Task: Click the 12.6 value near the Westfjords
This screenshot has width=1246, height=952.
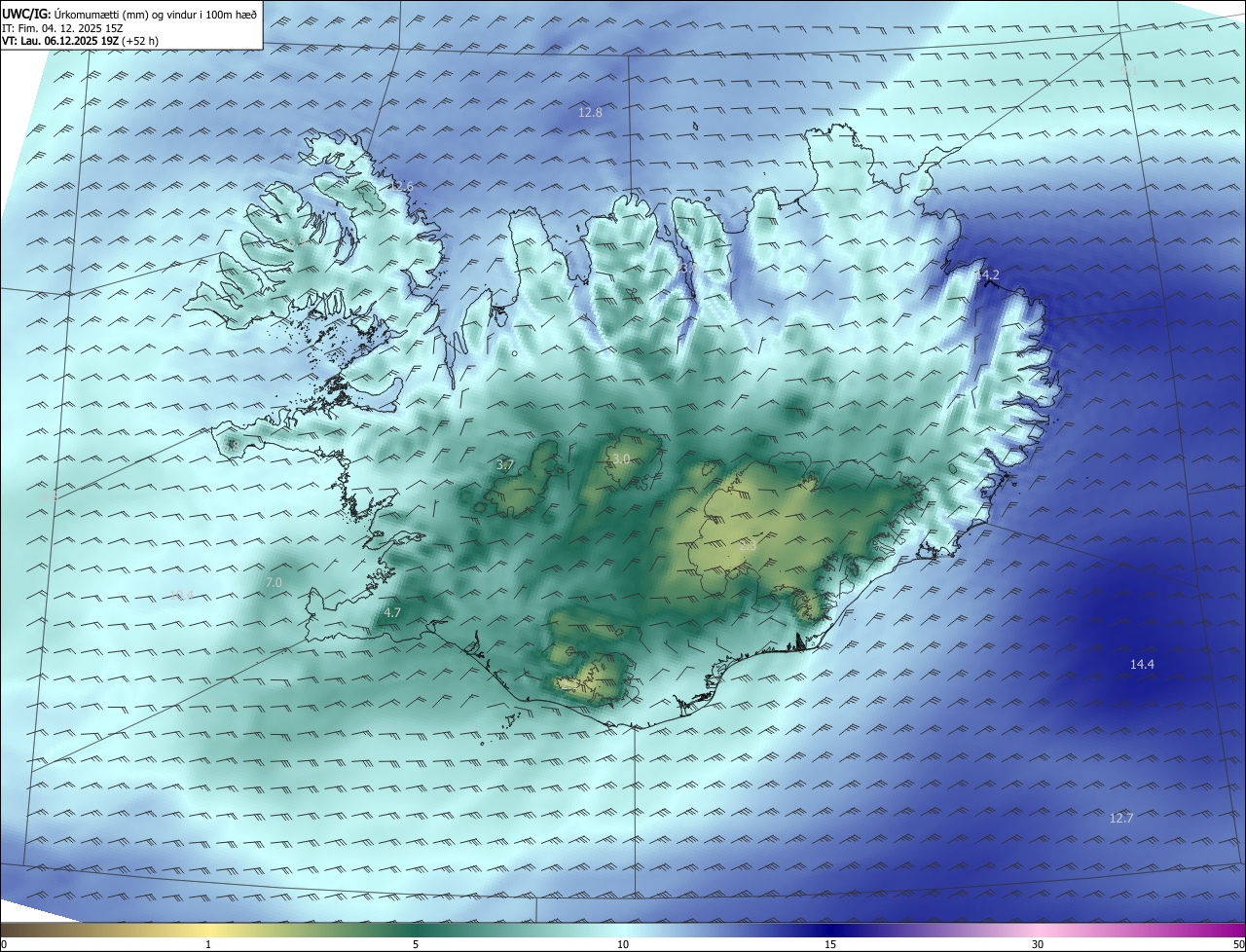Action: pyautogui.click(x=401, y=186)
